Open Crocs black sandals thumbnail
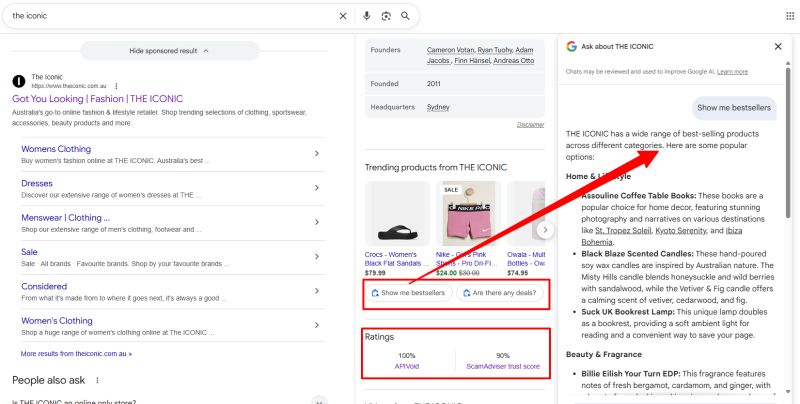This screenshot has width=800, height=404. tap(397, 214)
